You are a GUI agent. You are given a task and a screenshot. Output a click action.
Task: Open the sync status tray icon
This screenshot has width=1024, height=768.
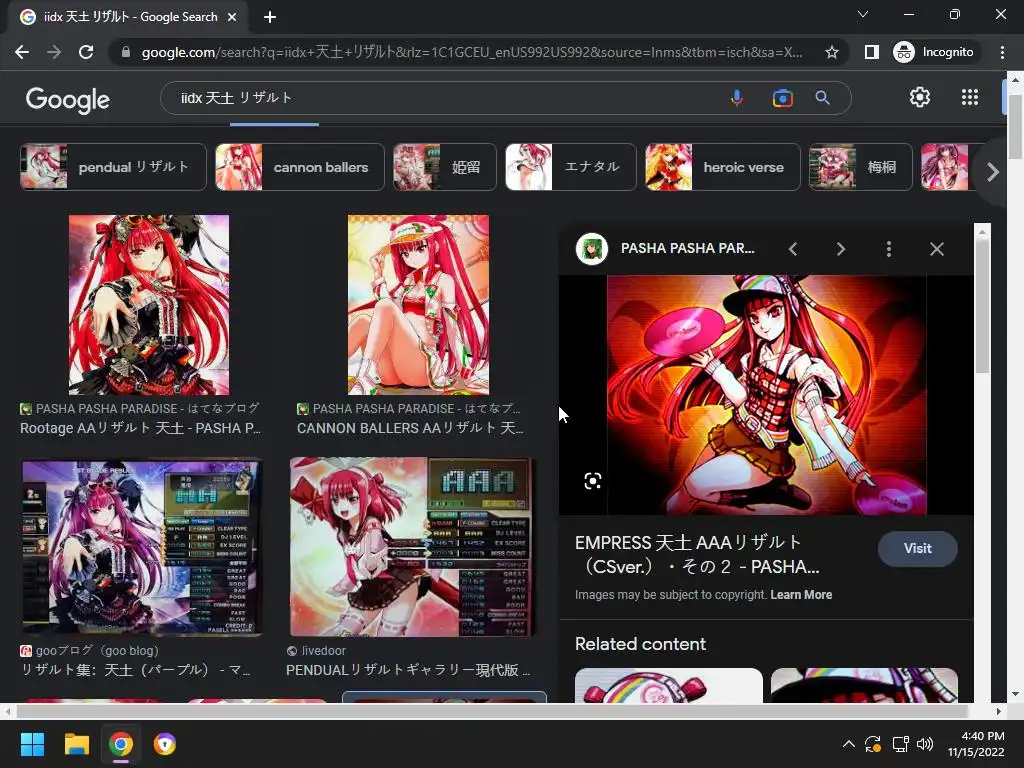tap(873, 744)
